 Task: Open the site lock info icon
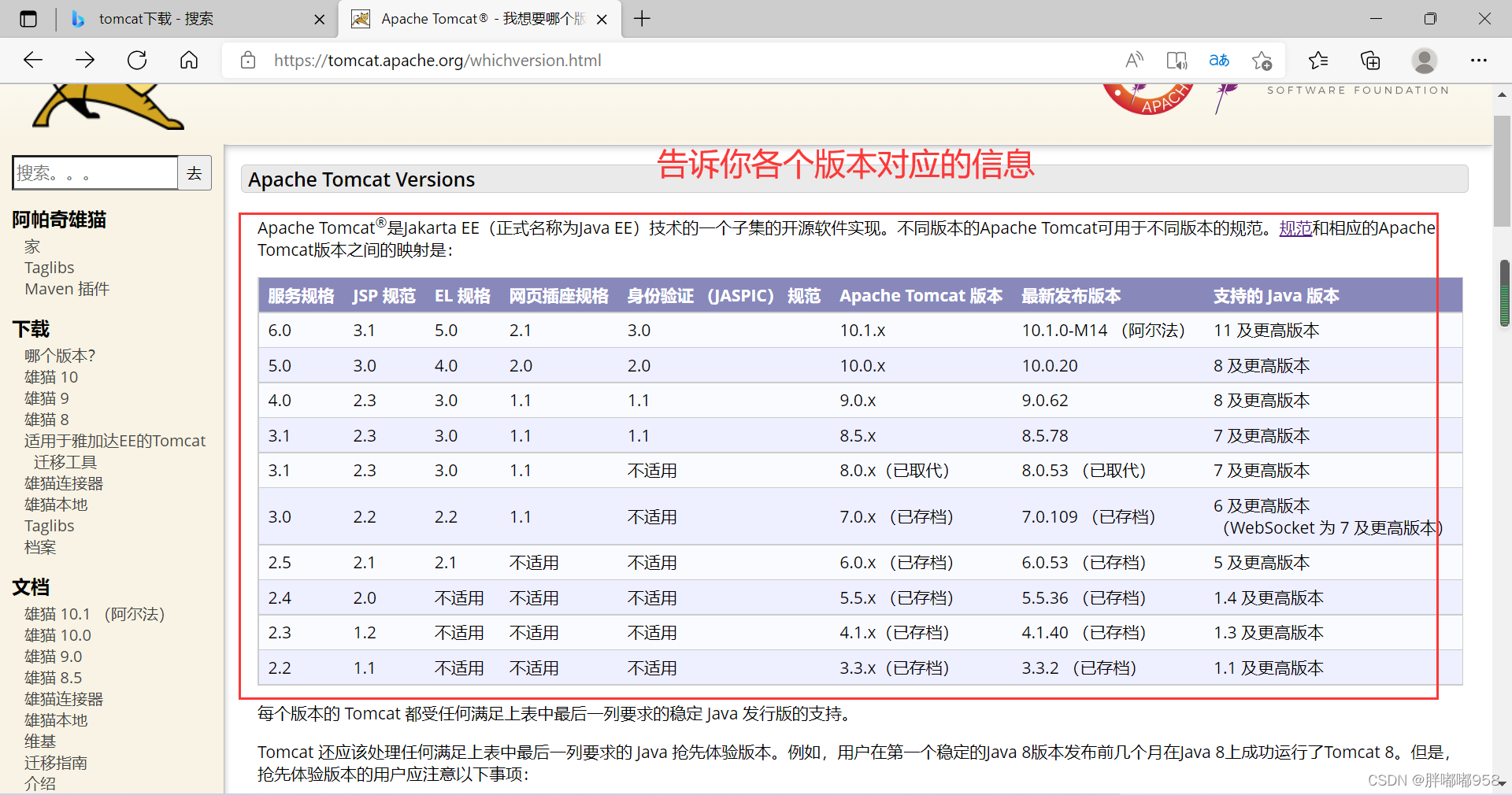[248, 60]
